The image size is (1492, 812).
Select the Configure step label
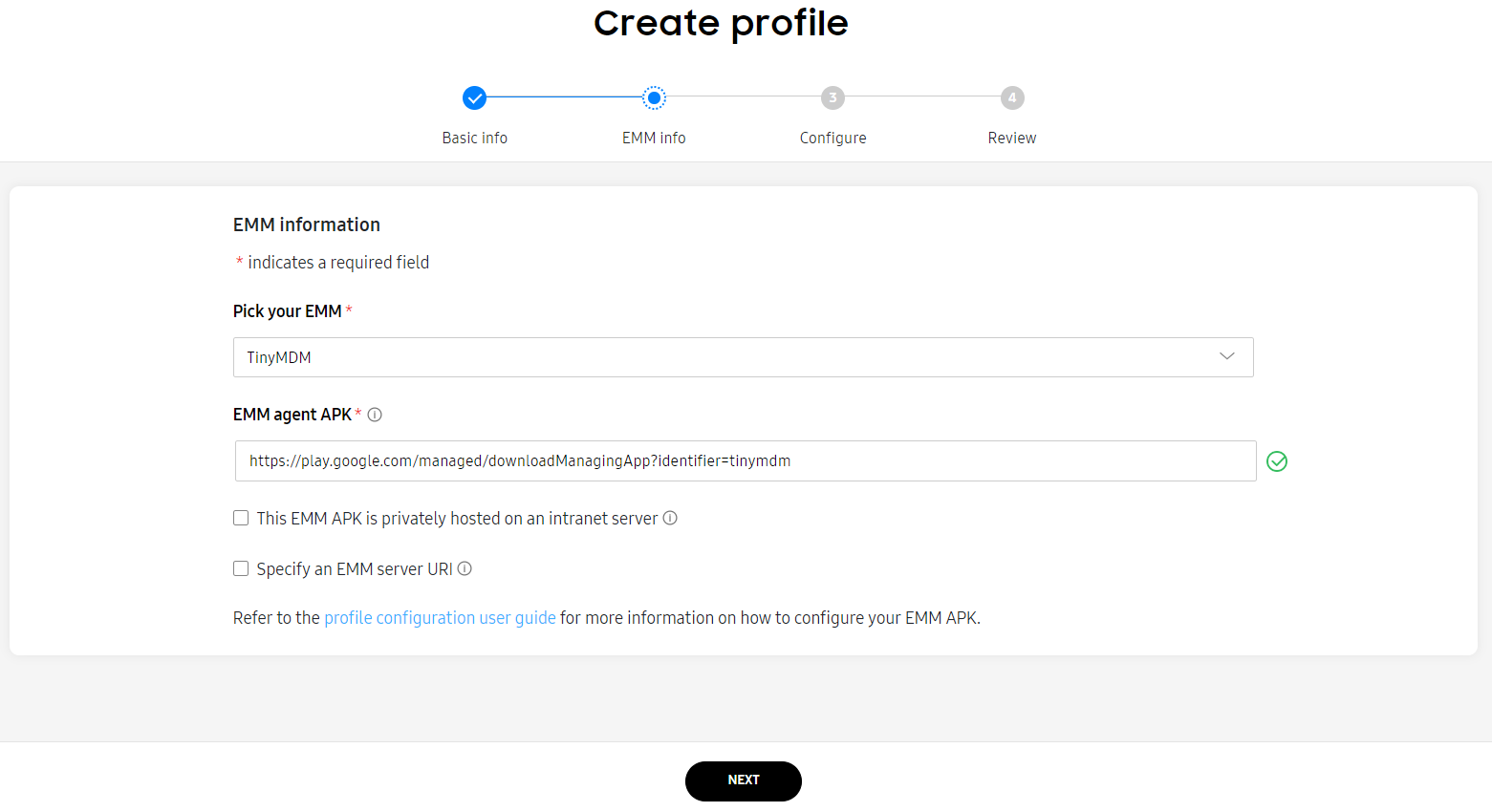832,138
